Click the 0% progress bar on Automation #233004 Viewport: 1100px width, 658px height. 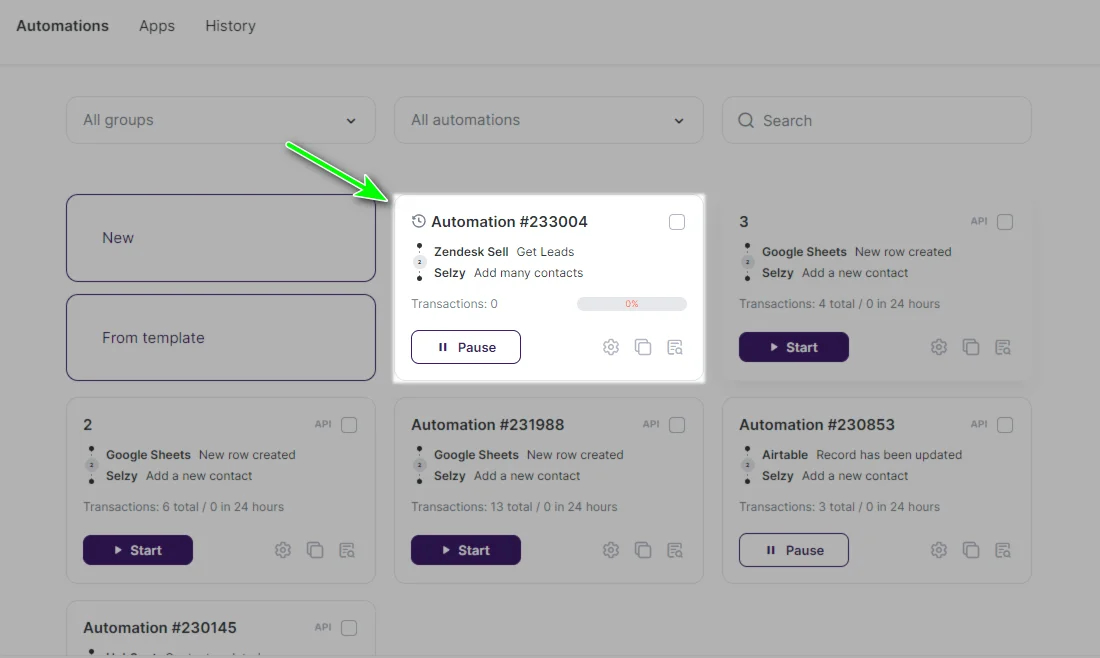pyautogui.click(x=631, y=303)
